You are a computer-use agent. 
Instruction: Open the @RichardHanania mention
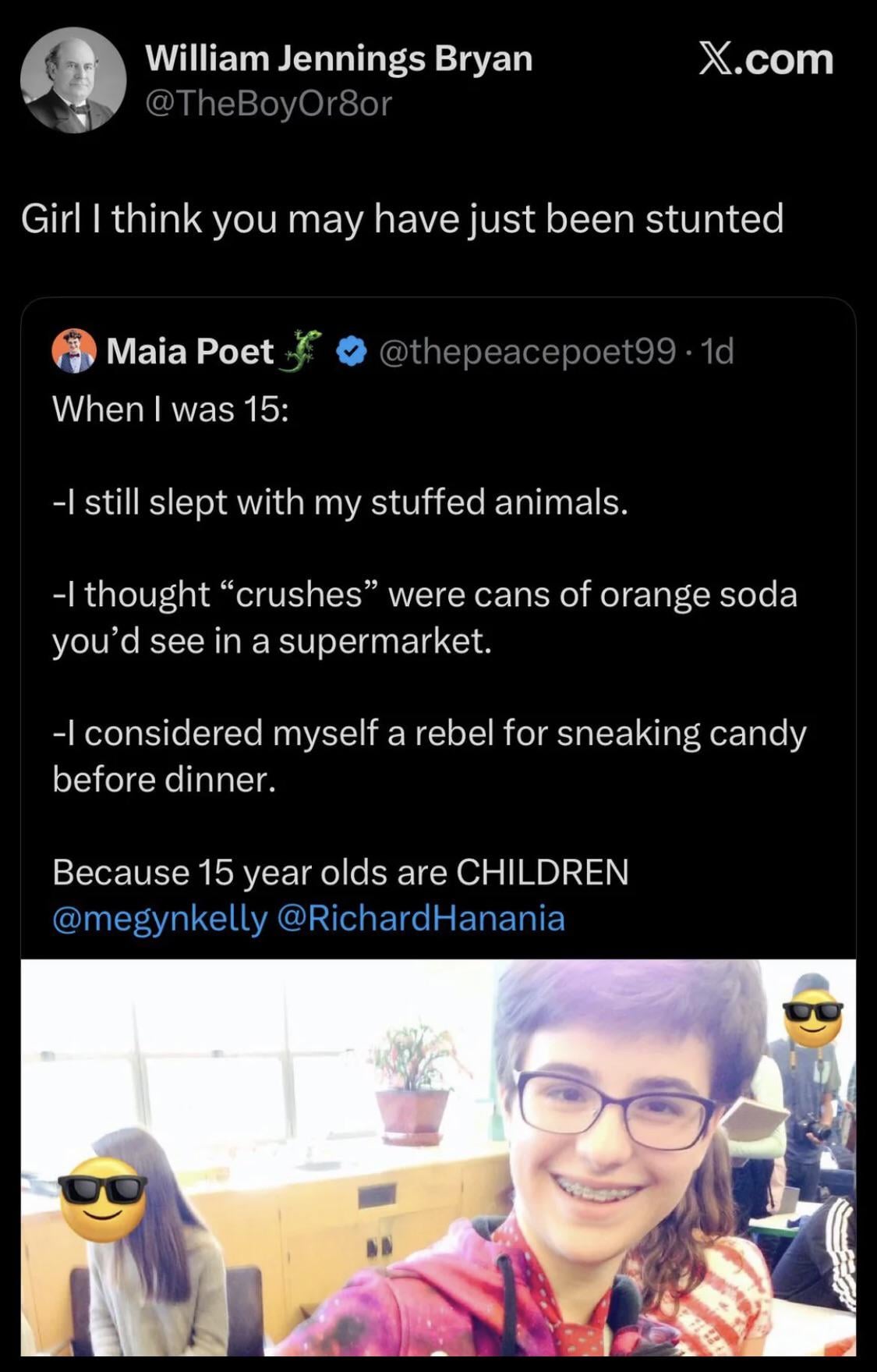coord(421,918)
